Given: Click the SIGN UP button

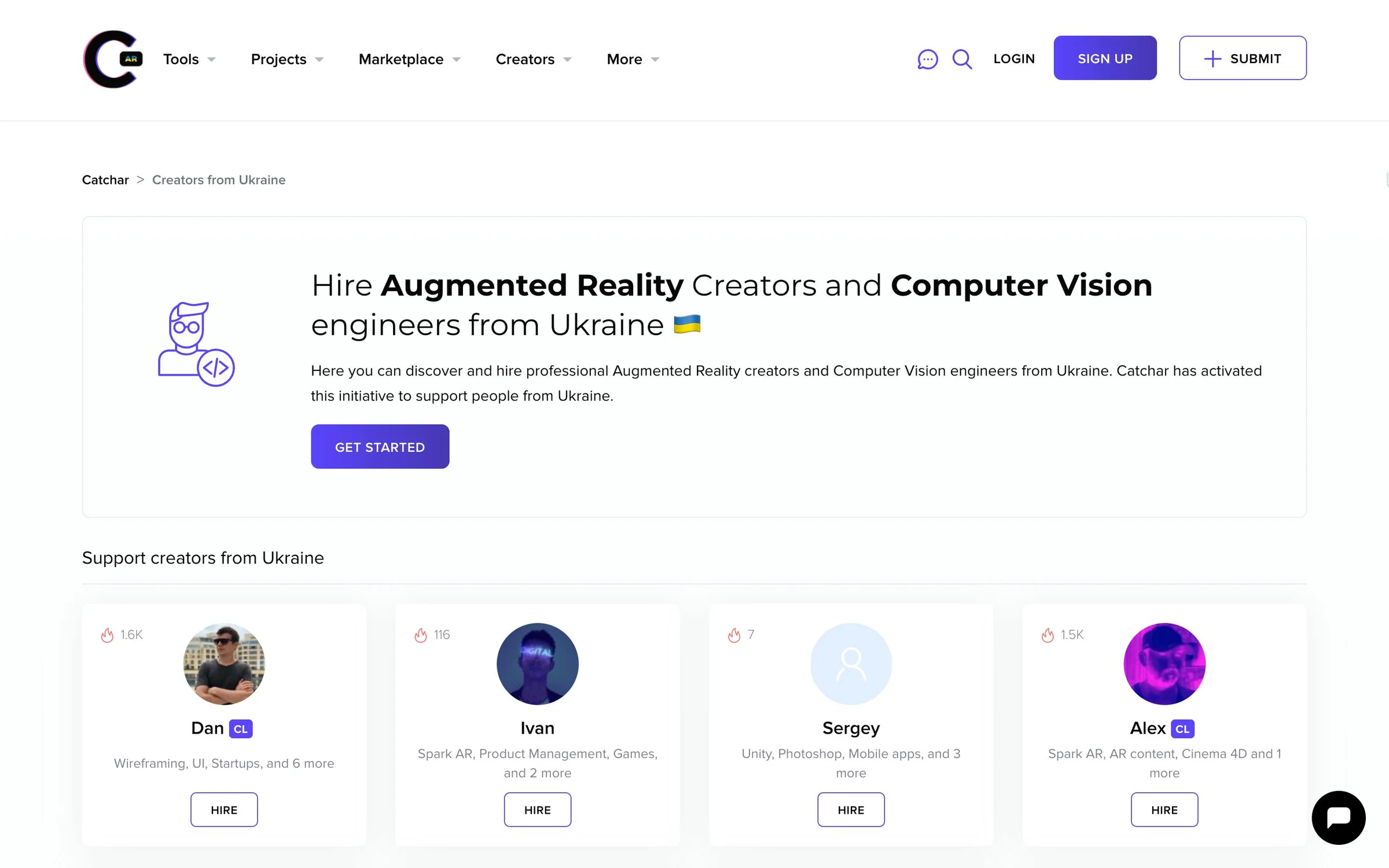Looking at the screenshot, I should coord(1105,58).
